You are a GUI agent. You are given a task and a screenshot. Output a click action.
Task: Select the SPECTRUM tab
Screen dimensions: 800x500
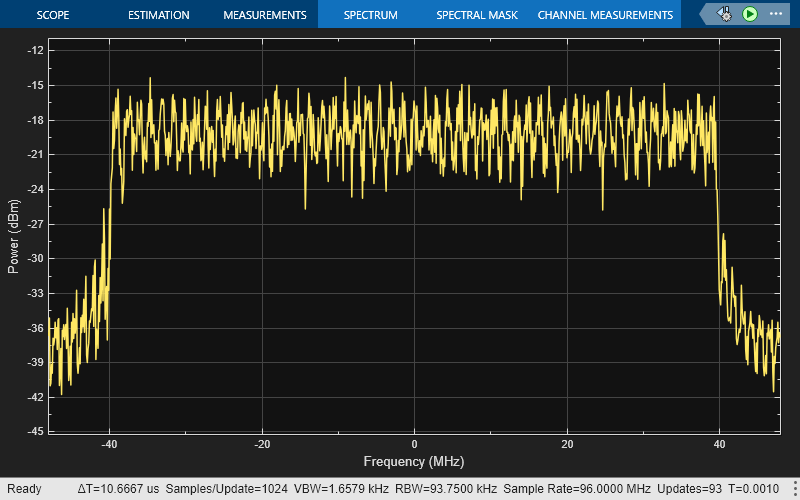point(370,15)
